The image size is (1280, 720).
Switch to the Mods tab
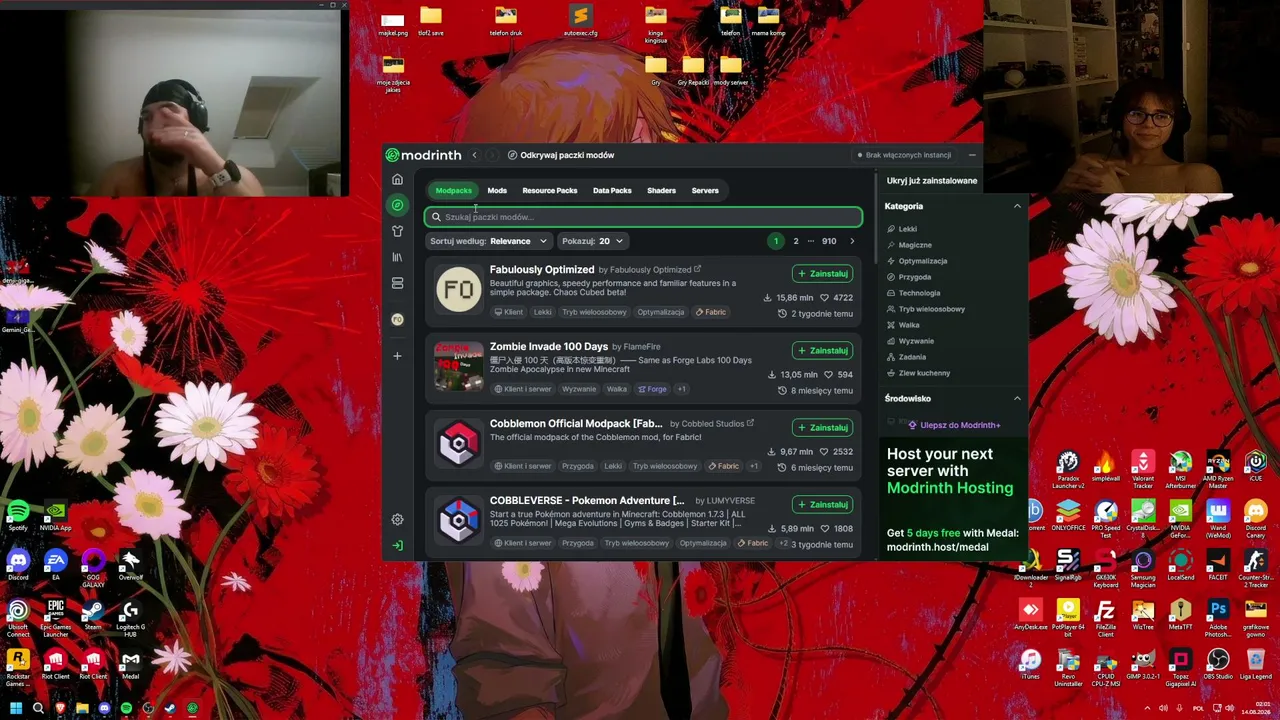tap(497, 190)
